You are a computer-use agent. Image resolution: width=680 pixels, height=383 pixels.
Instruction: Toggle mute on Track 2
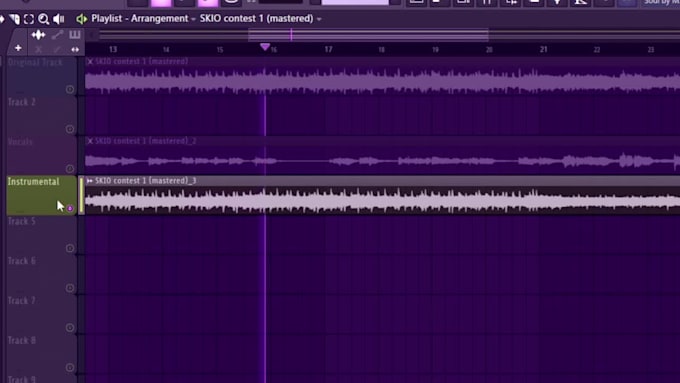pos(70,129)
